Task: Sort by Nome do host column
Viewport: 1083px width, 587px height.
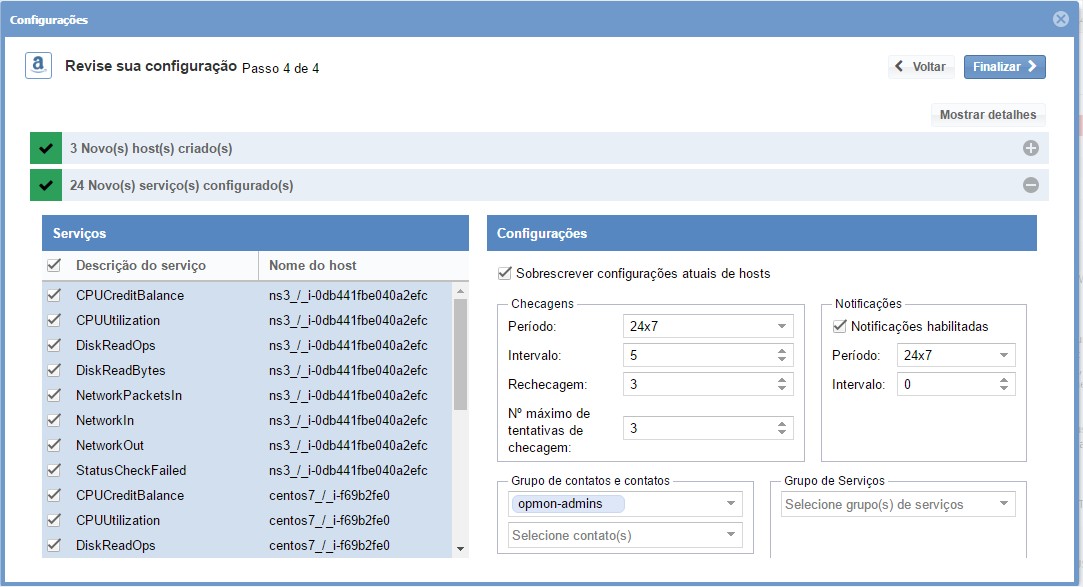Action: pyautogui.click(x=313, y=265)
